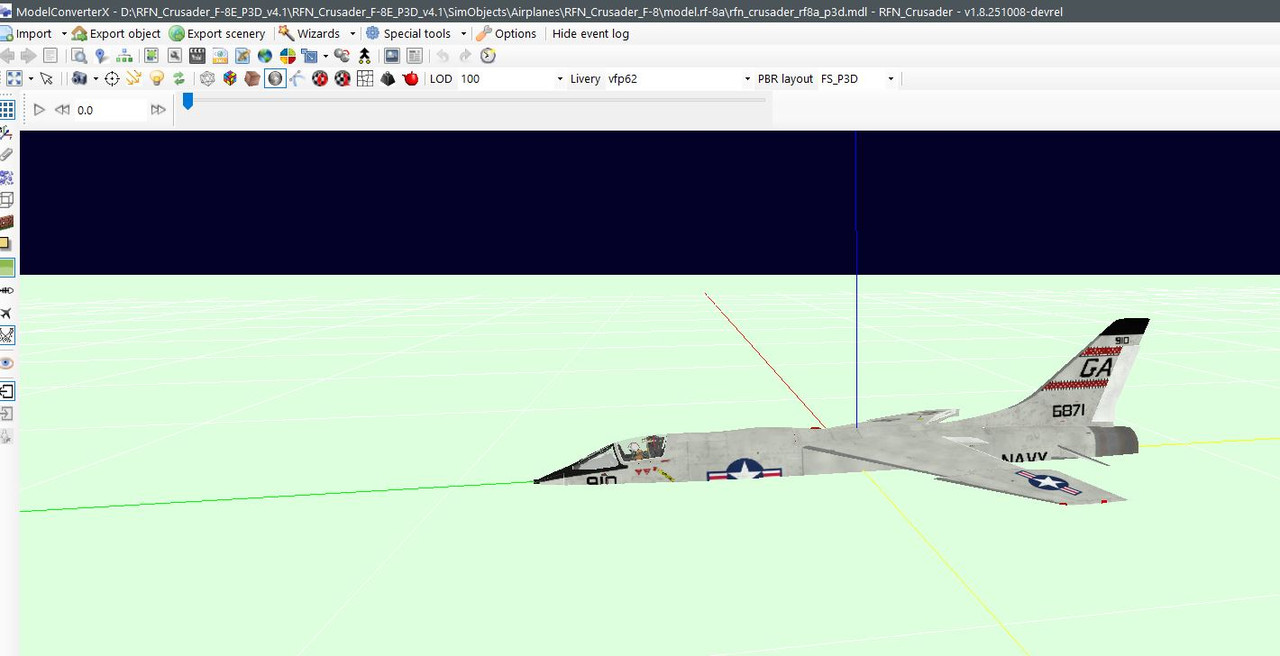
Task: Expand the zoom extents dropdown arrow
Action: [x=31, y=79]
